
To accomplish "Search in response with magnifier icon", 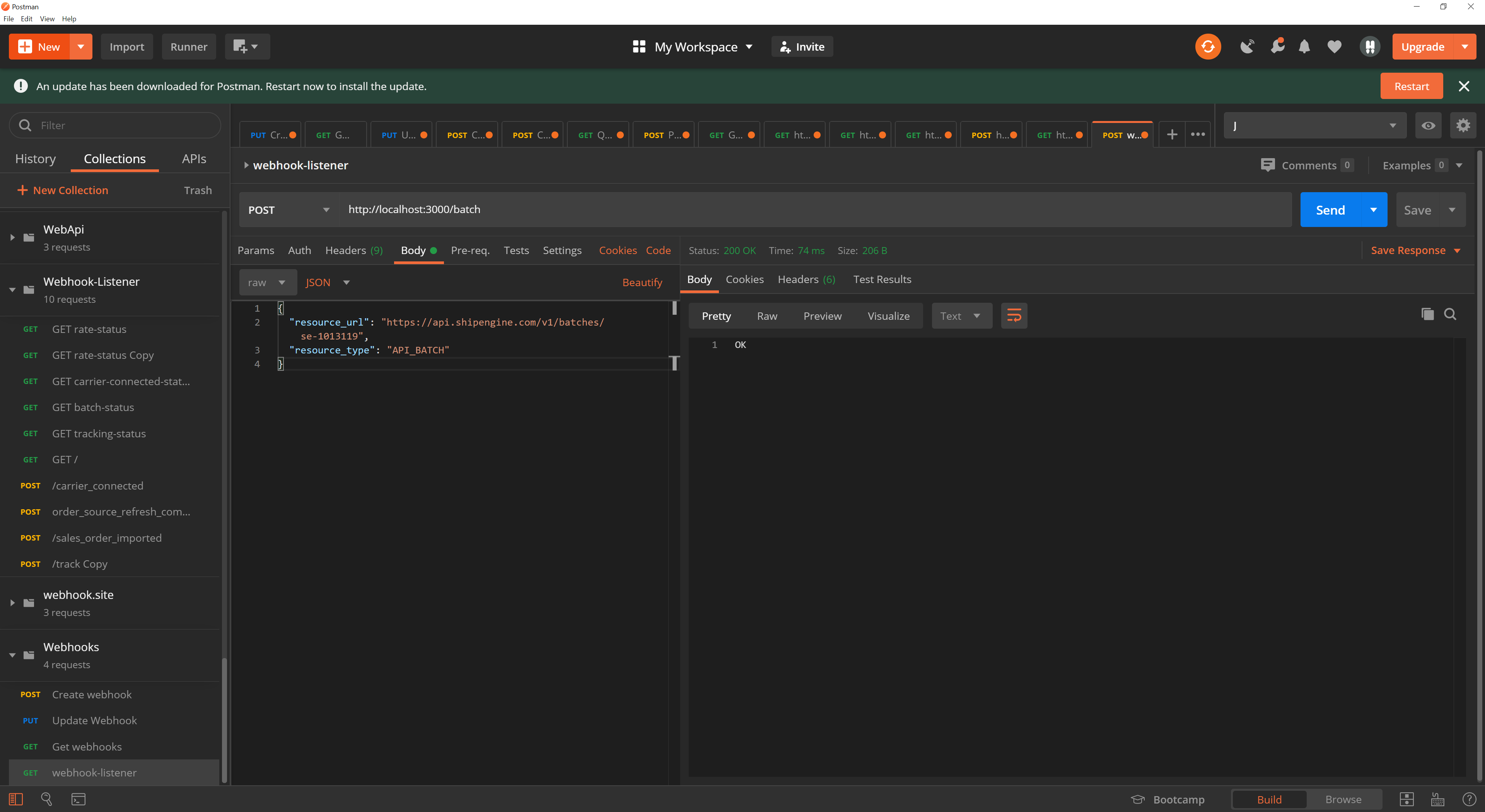I will click(1450, 314).
